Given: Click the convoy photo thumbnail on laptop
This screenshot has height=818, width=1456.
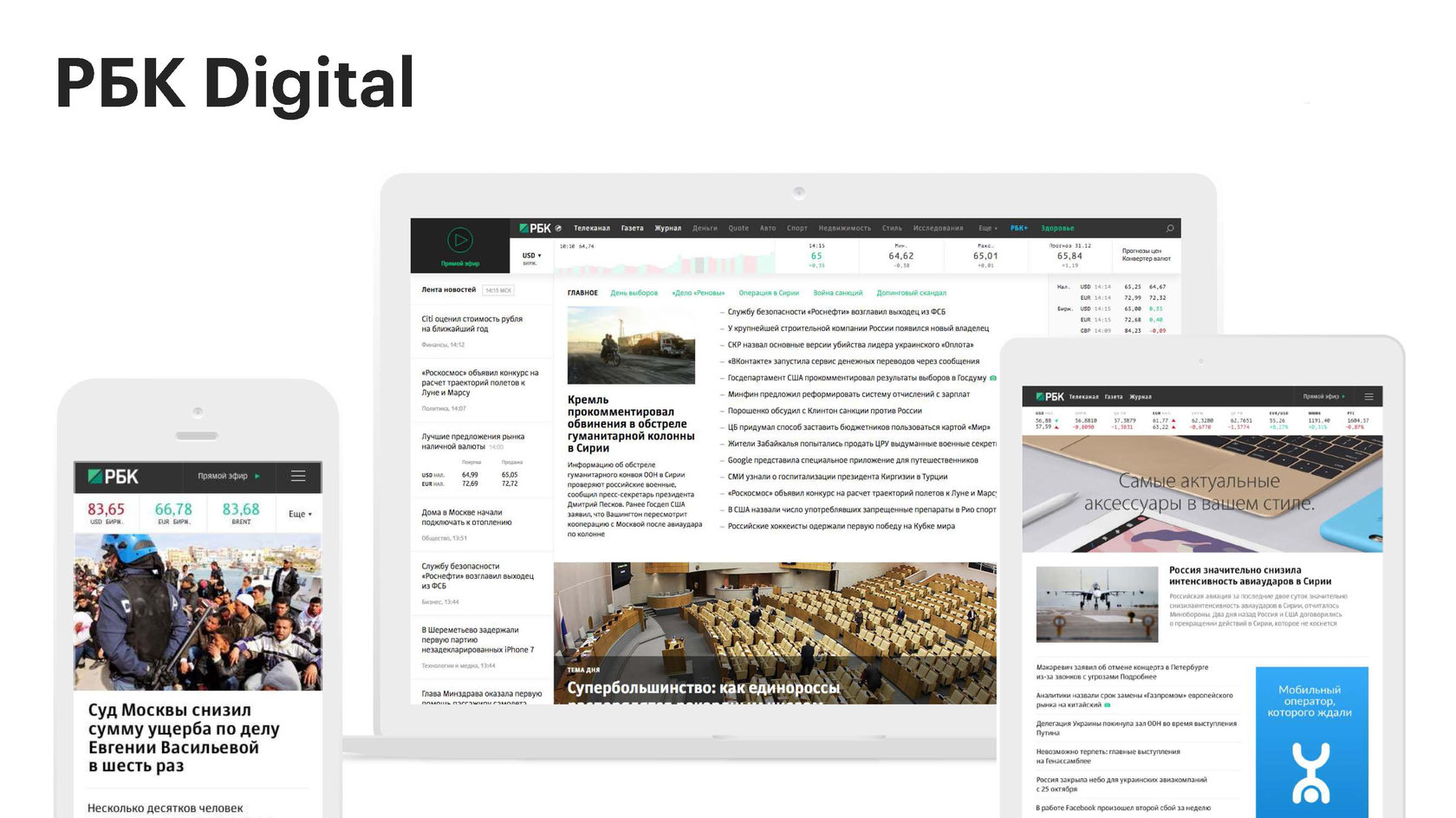Looking at the screenshot, I should [631, 345].
